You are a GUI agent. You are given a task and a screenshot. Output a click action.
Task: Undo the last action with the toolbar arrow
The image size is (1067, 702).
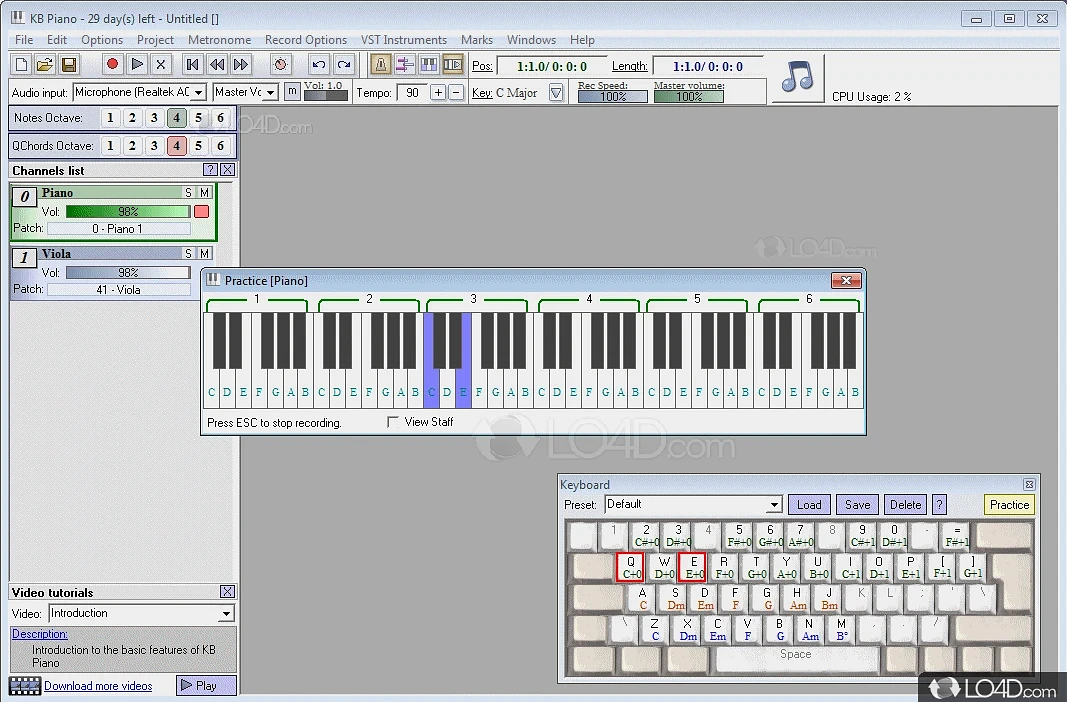click(x=319, y=65)
